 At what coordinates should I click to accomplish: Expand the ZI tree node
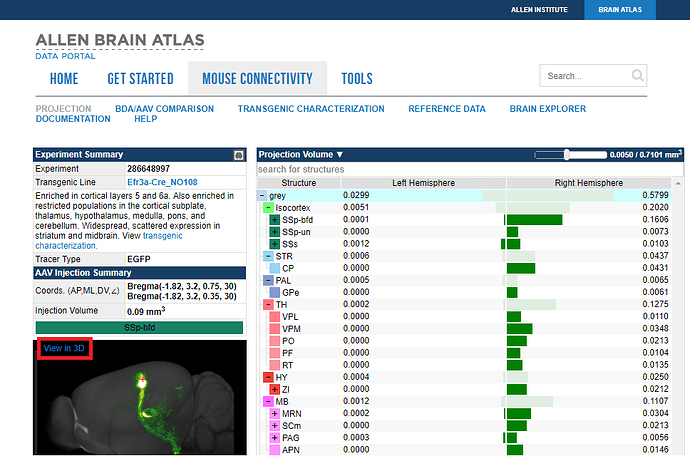275,389
